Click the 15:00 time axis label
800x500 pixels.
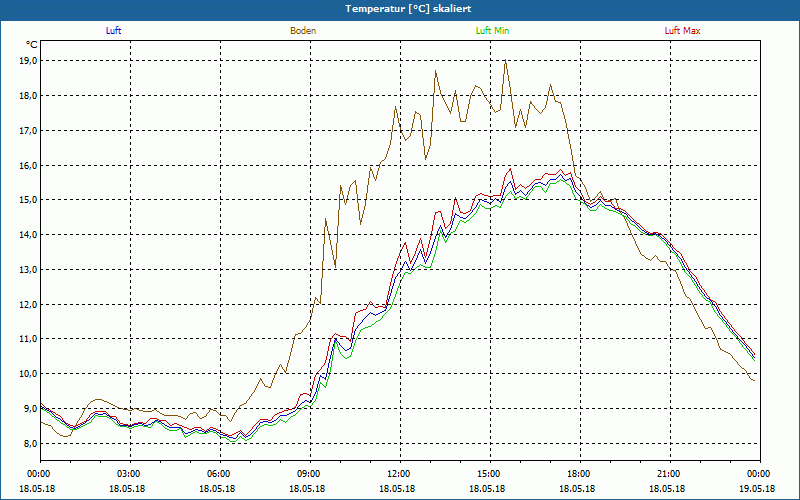click(x=490, y=474)
